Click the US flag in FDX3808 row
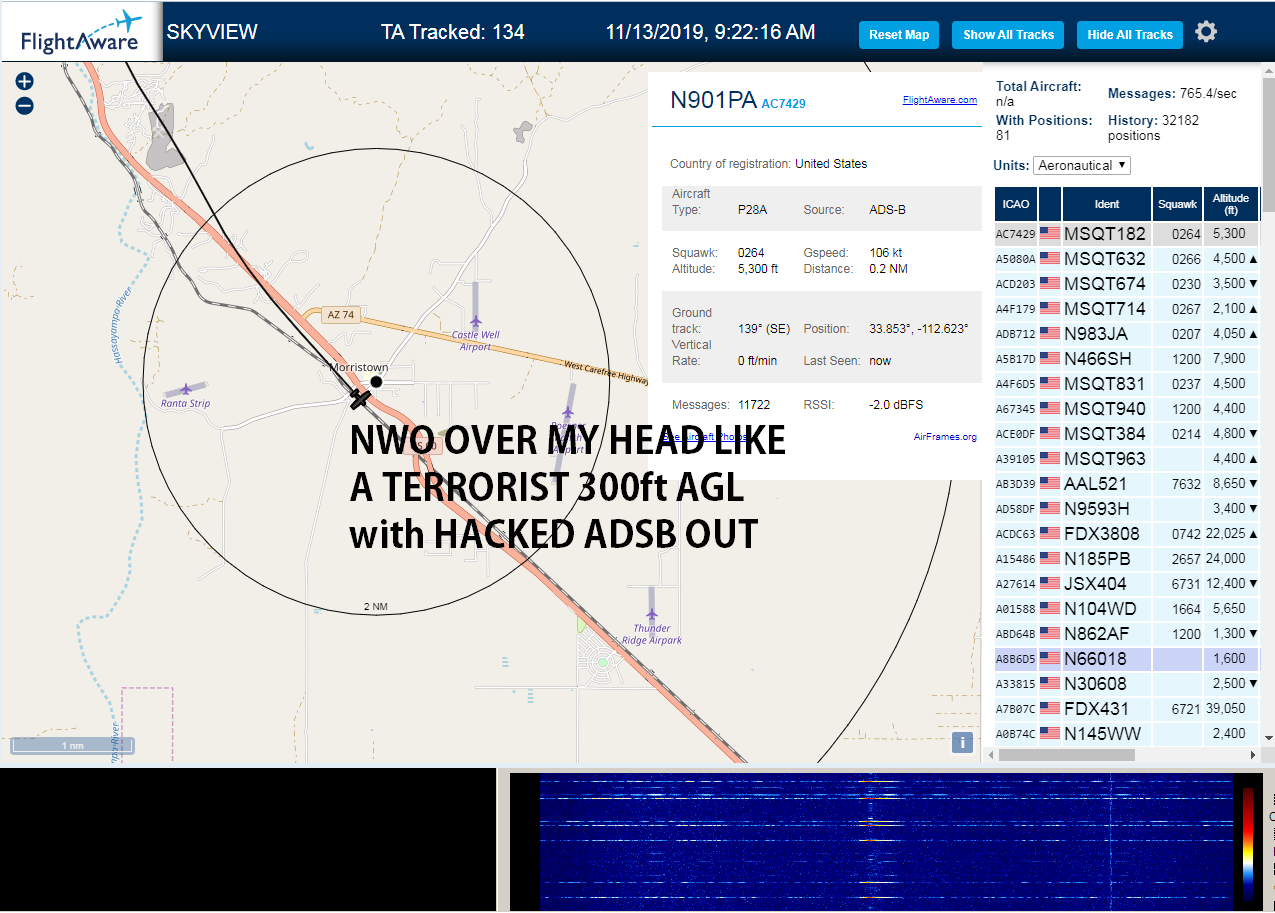 click(x=1050, y=534)
